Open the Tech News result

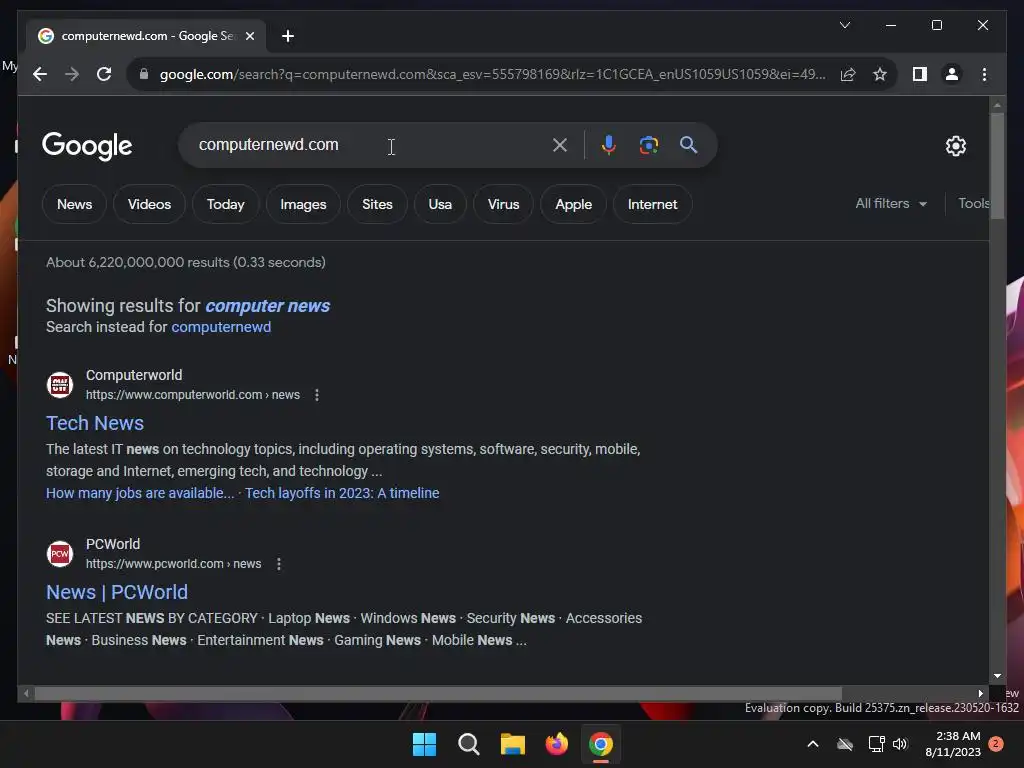(95, 423)
